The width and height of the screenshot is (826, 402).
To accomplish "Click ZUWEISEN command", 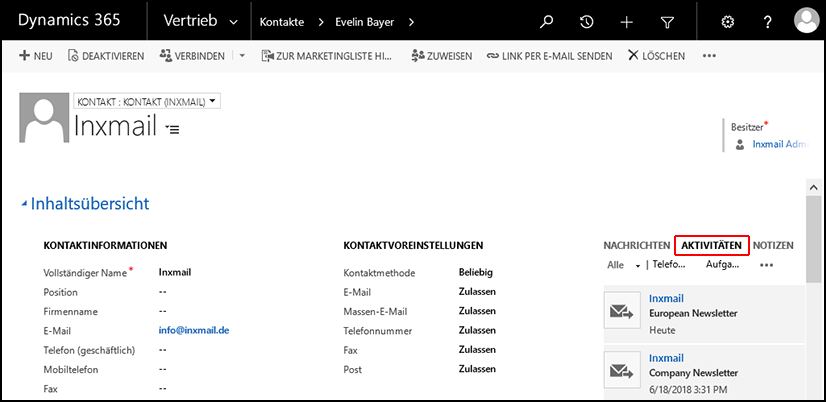I will click(442, 56).
